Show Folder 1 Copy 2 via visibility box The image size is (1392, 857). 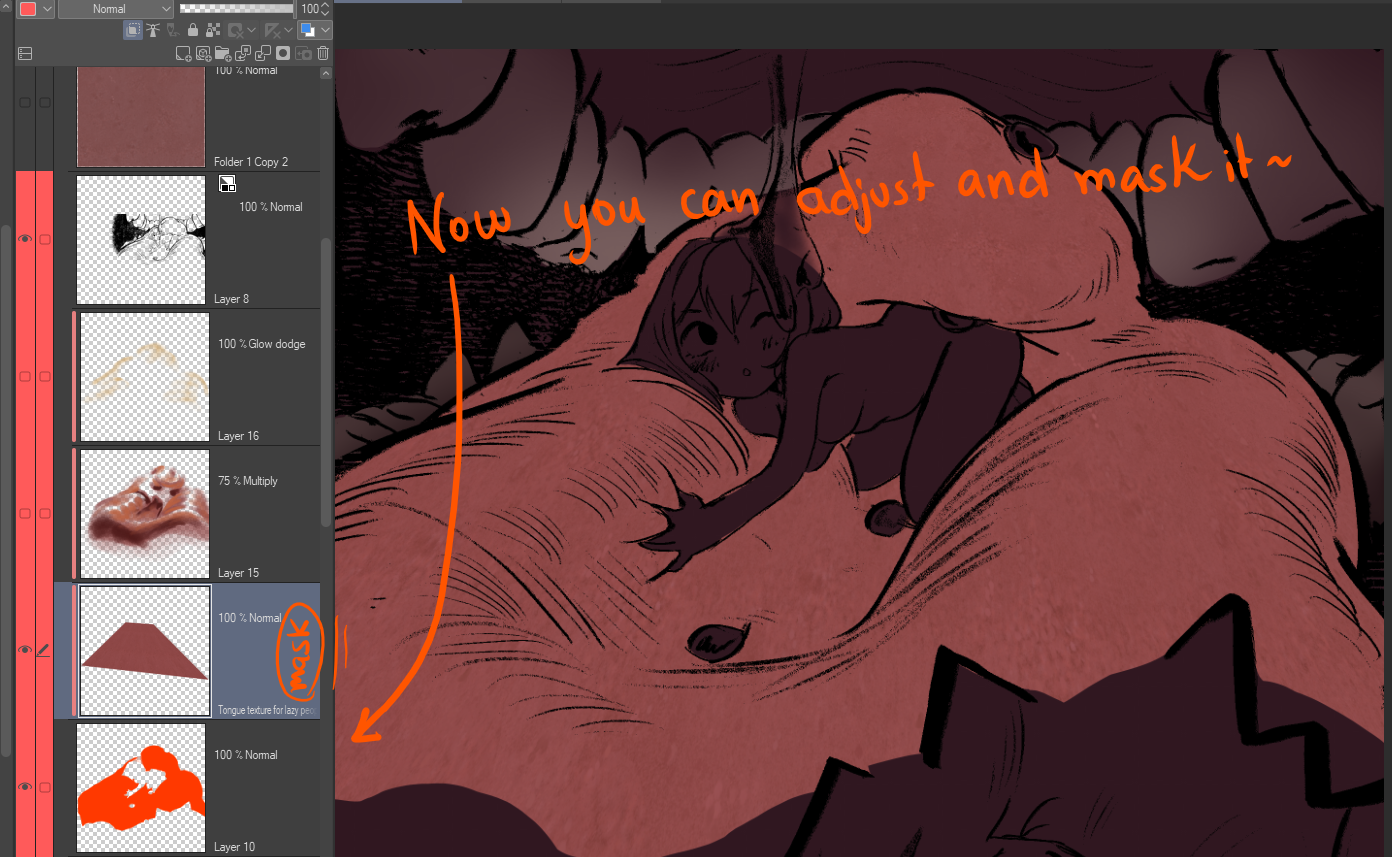[25, 102]
